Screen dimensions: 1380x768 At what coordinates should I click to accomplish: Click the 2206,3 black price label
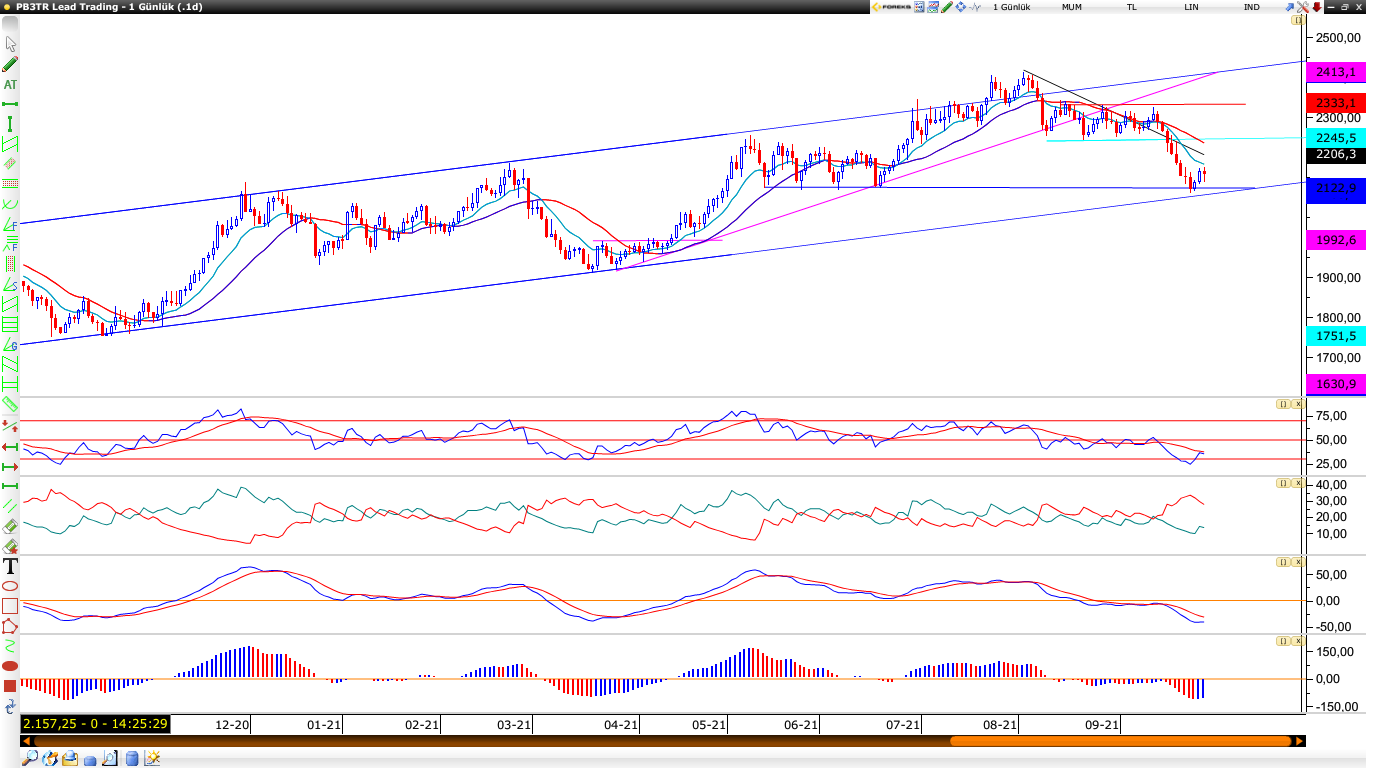pyautogui.click(x=1336, y=155)
